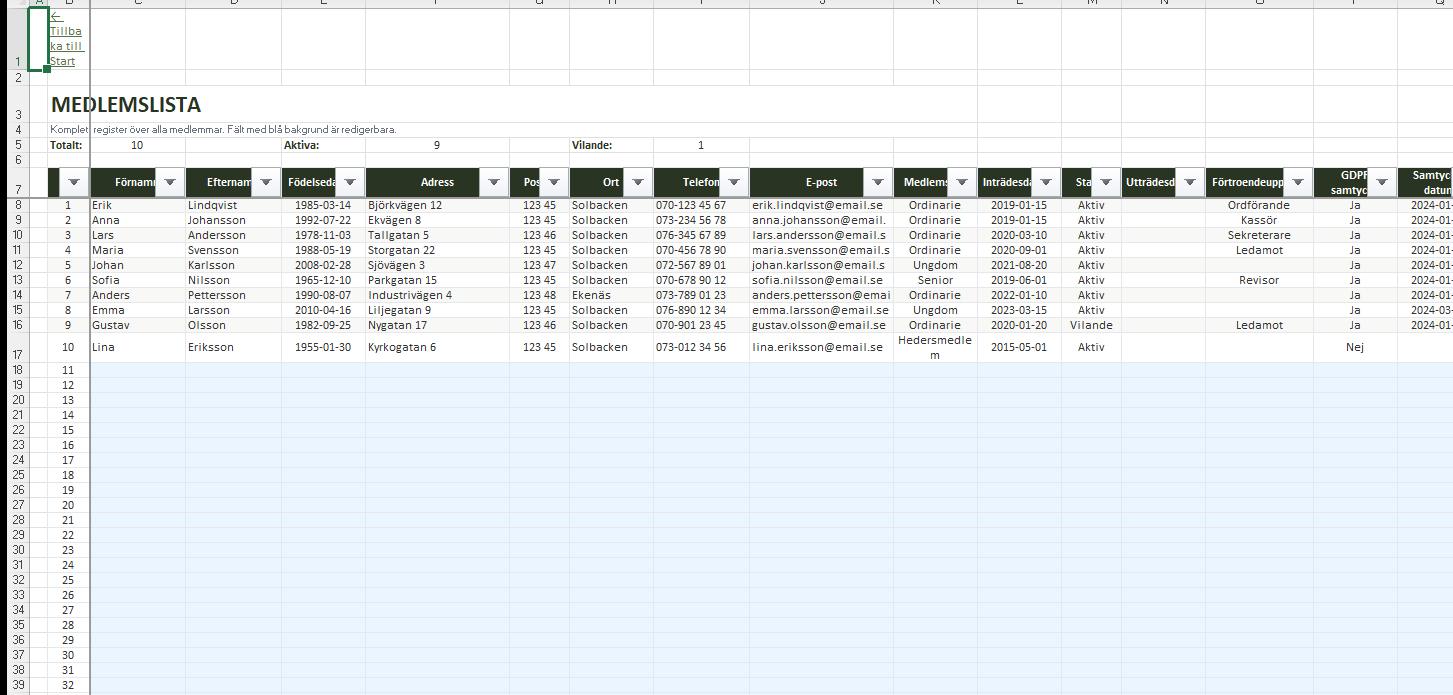The image size is (1453, 695).
Task: Expand the Utträdesdatum filter arrow
Action: (1189, 182)
